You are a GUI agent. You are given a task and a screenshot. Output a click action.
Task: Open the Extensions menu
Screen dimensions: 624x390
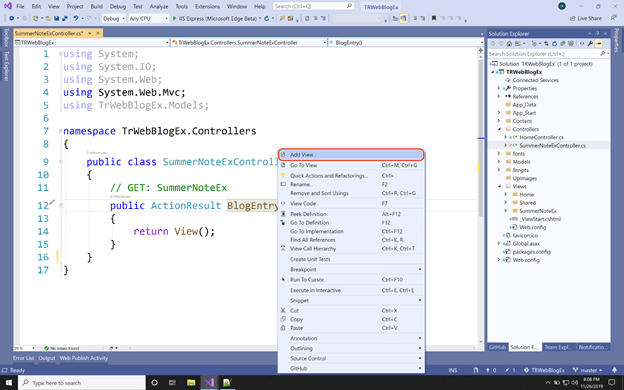[x=207, y=6]
